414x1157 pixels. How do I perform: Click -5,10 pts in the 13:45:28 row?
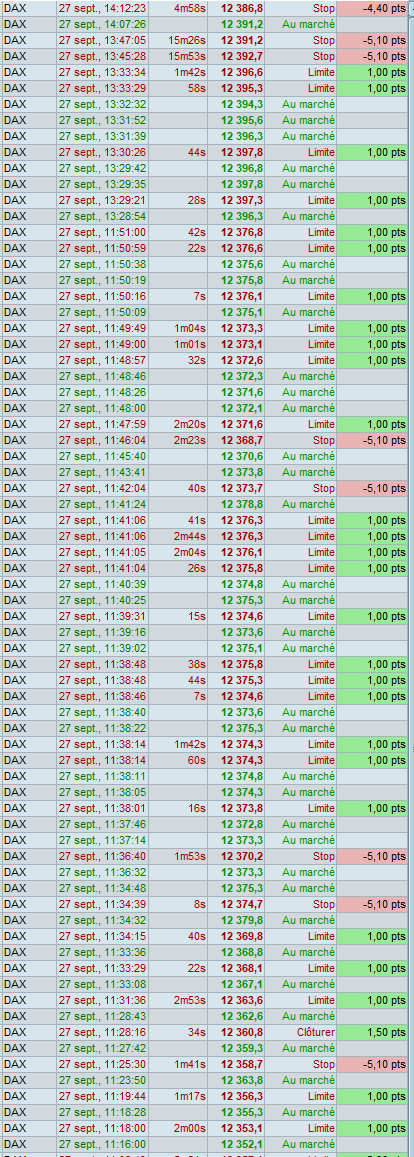tap(373, 56)
